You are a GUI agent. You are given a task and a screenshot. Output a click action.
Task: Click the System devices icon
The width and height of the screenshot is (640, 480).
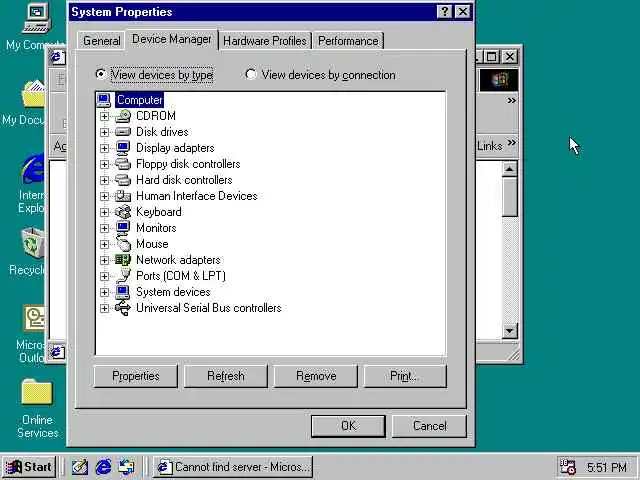(x=123, y=292)
